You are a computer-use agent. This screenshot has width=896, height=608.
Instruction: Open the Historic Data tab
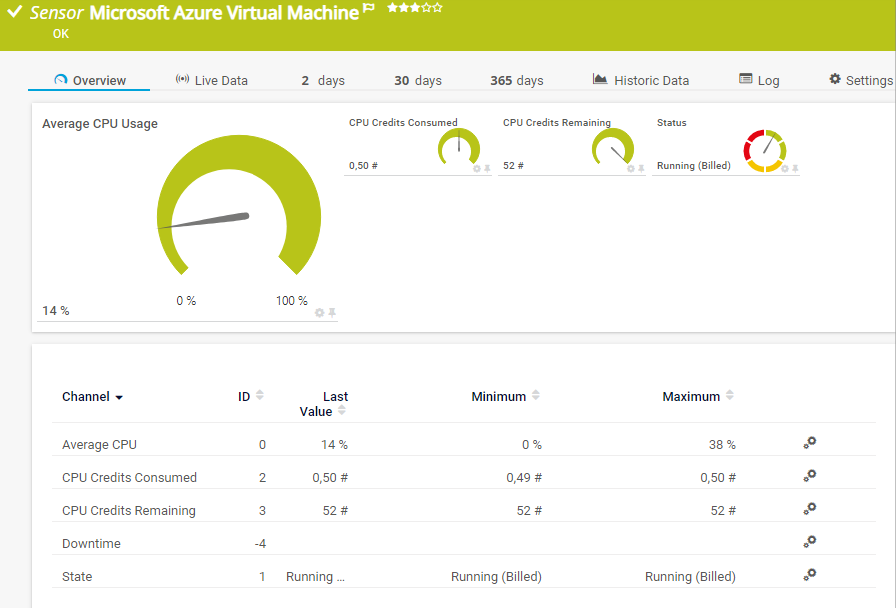(640, 80)
